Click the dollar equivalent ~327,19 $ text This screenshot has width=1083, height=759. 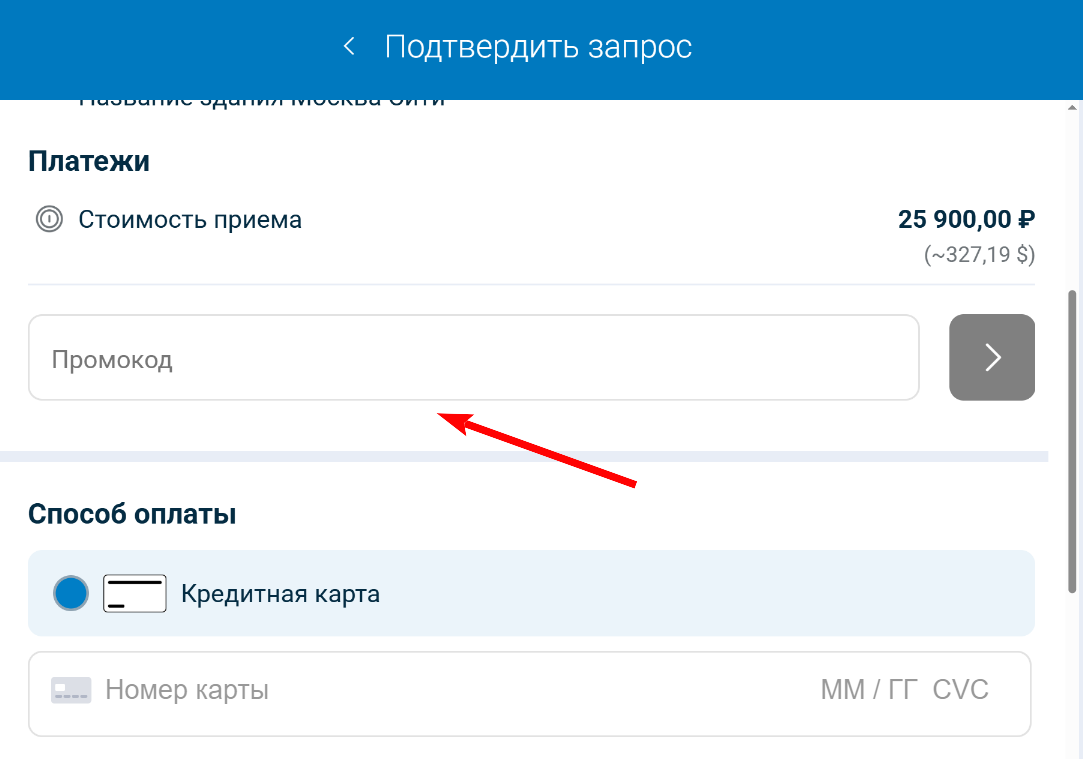coord(979,255)
